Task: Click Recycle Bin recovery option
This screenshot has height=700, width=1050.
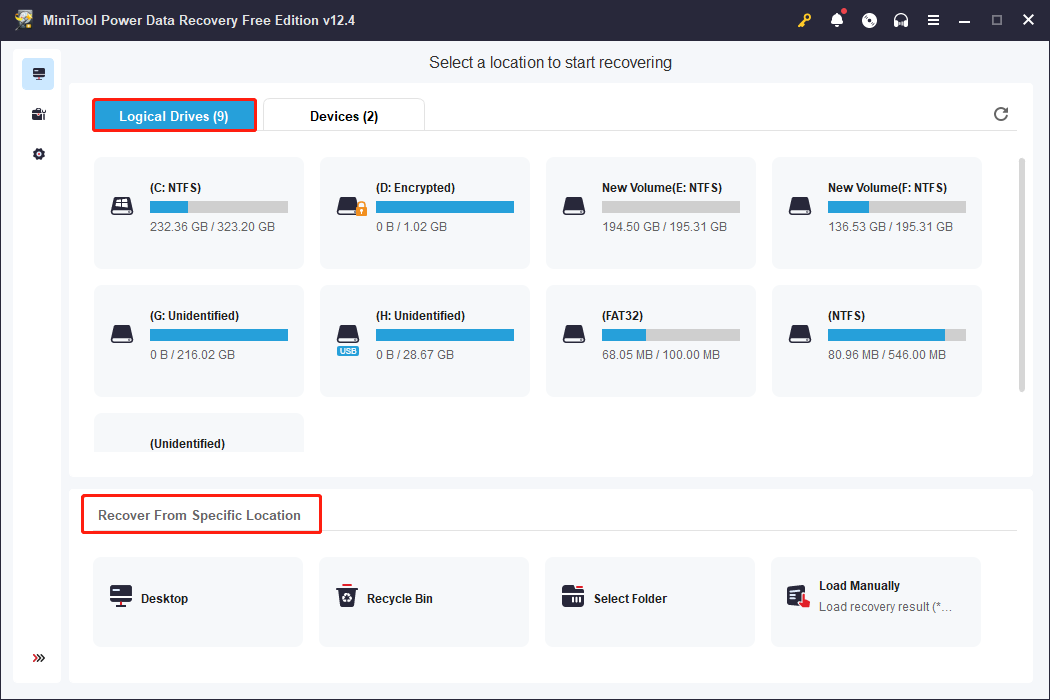Action: pyautogui.click(x=424, y=600)
